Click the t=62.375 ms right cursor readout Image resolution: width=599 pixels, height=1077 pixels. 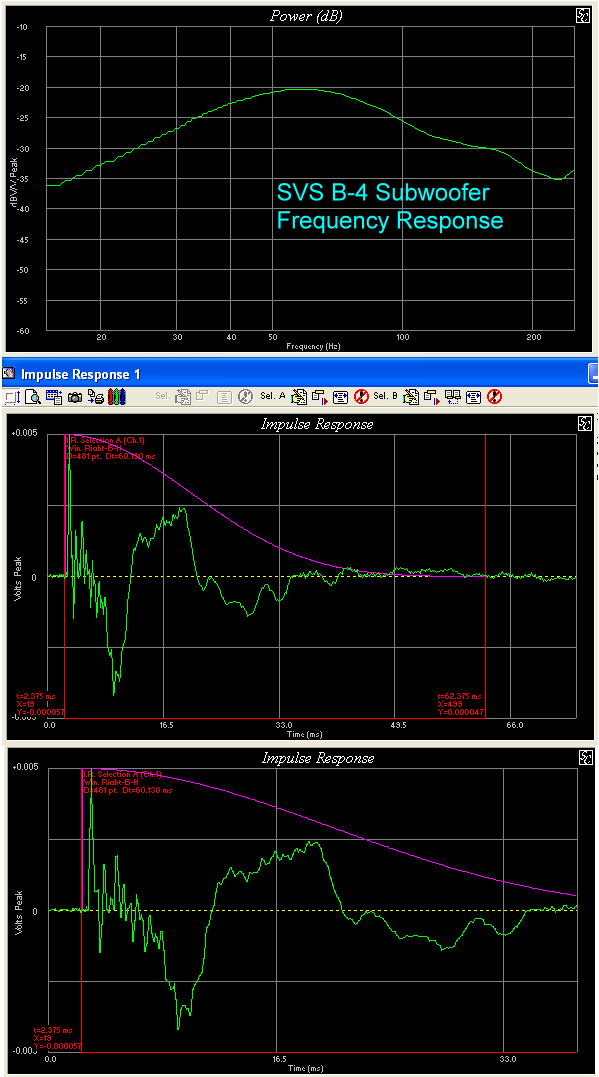pos(459,704)
